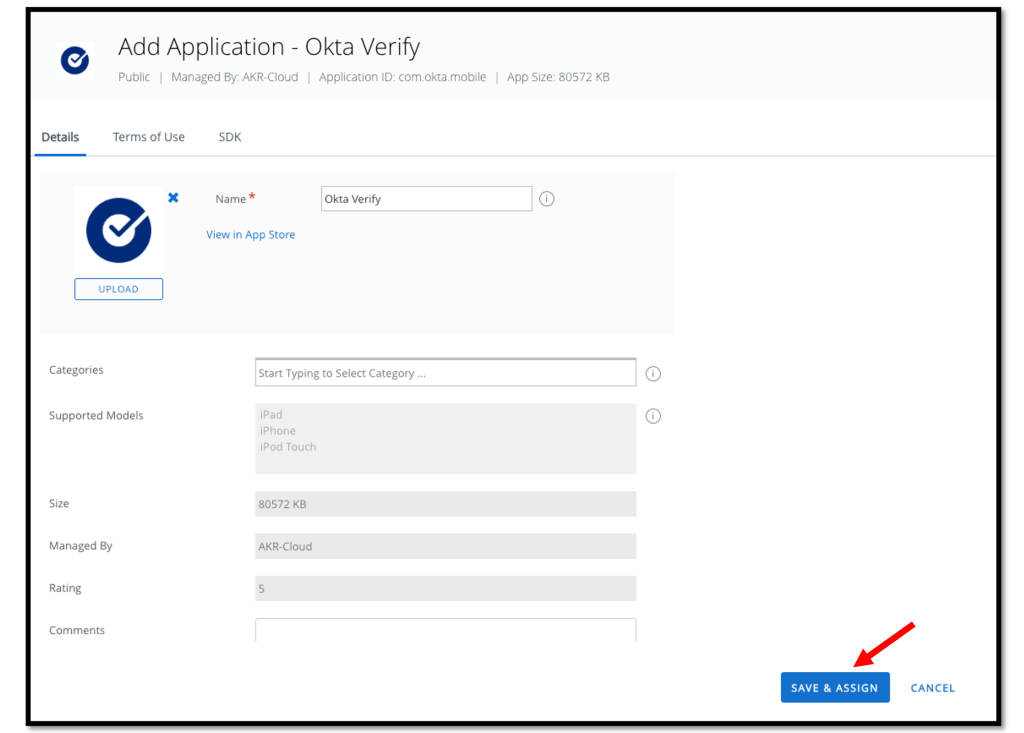Open the Categories selection field
Image resolution: width=1024 pixels, height=733 pixels.
[445, 373]
